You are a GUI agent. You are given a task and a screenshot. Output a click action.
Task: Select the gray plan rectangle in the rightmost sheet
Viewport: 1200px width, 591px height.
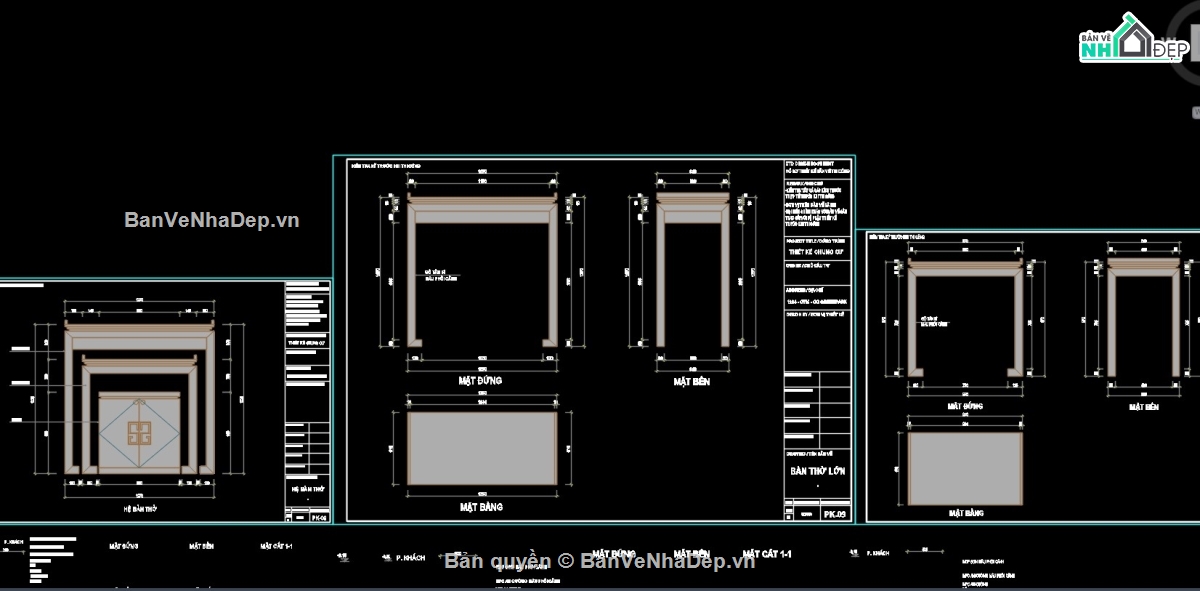tap(965, 468)
